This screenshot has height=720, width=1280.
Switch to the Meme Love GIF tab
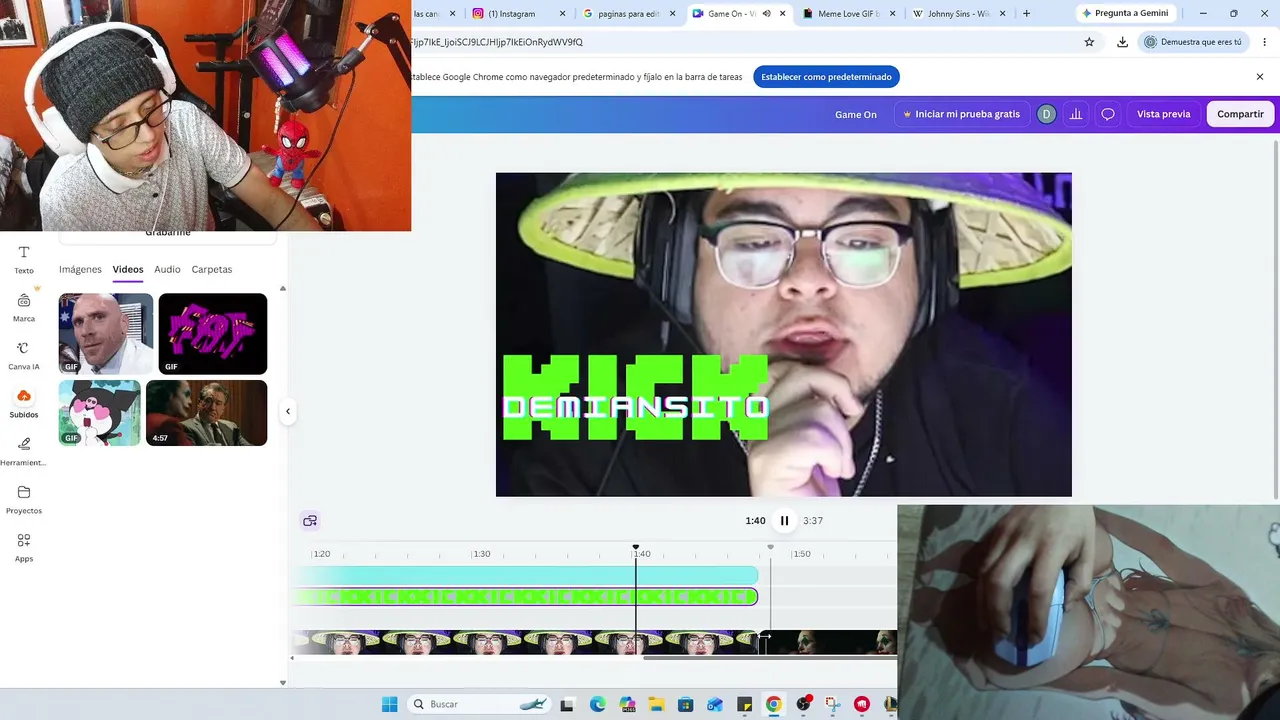point(847,14)
